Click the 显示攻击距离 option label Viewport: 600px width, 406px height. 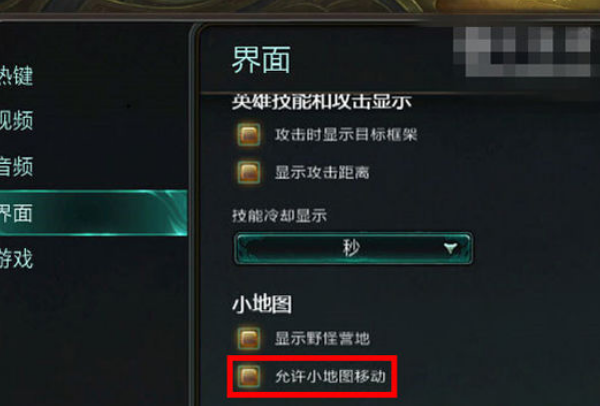(x=322, y=172)
